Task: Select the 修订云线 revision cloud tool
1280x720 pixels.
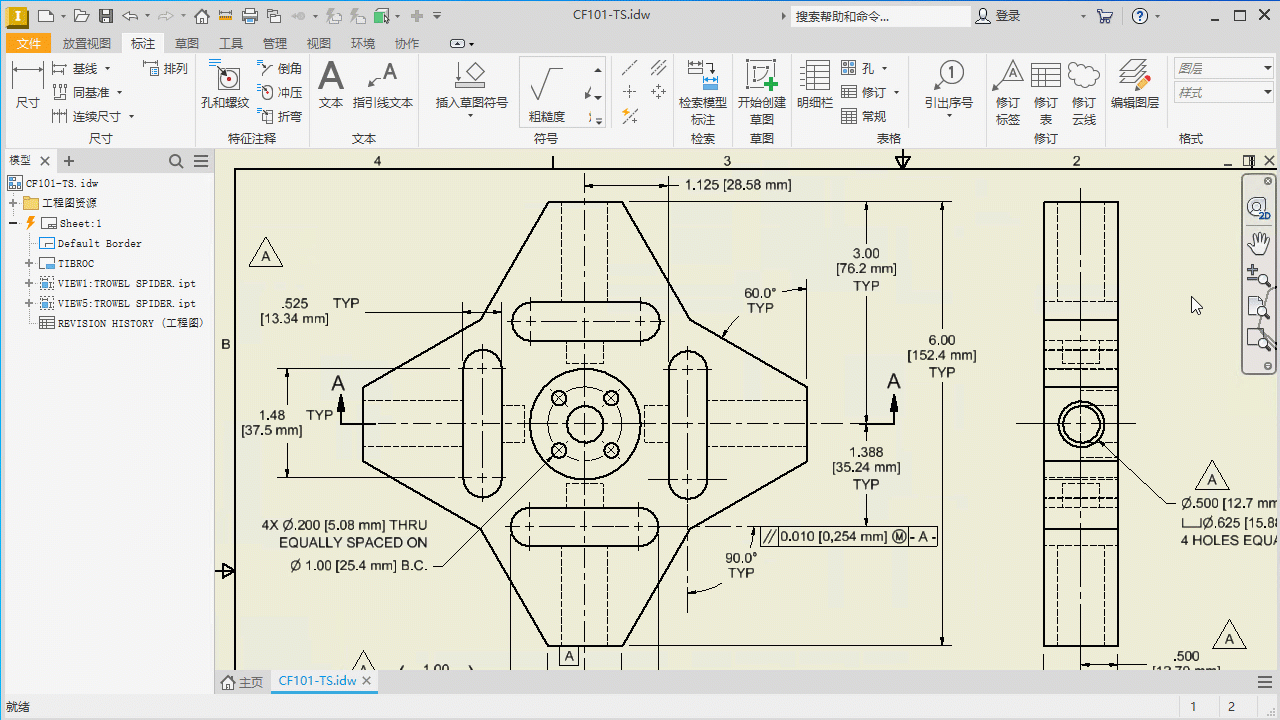Action: click(x=1084, y=92)
